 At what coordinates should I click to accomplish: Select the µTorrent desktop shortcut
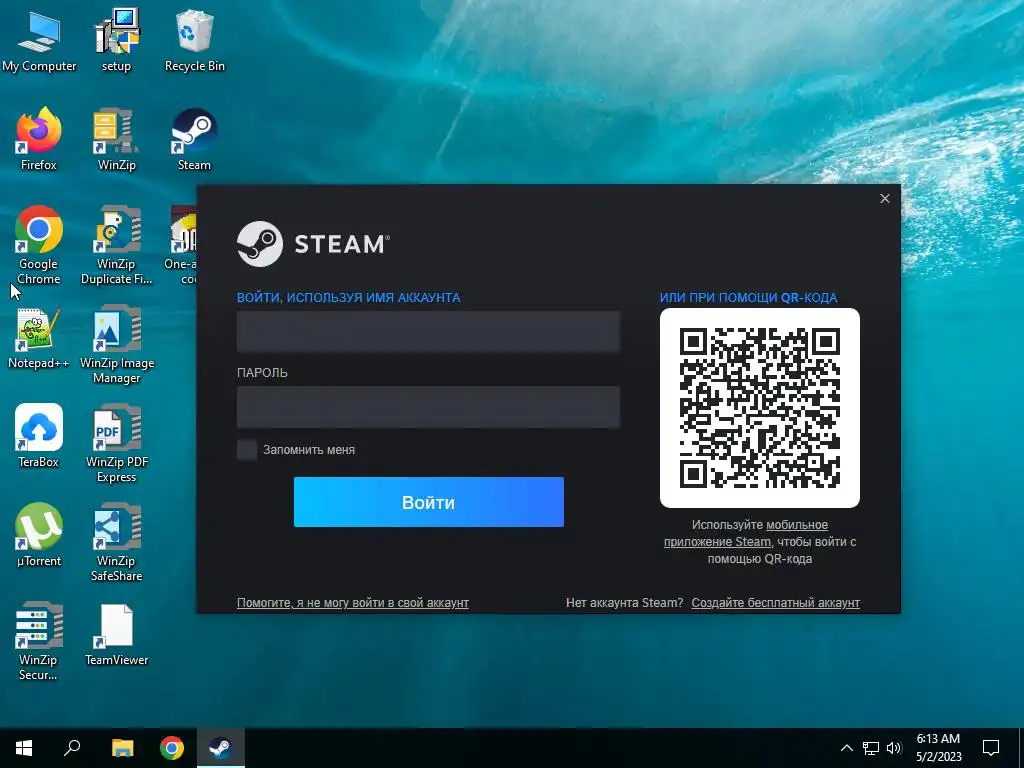(39, 536)
